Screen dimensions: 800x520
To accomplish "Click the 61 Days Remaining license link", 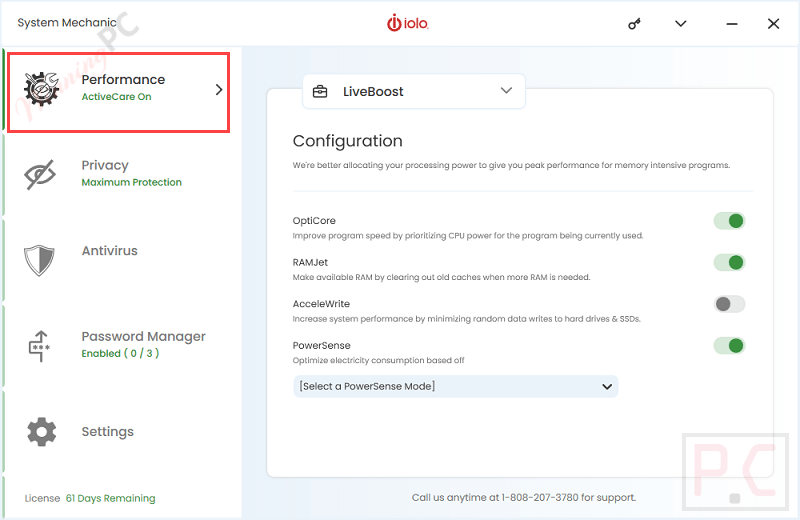I will pos(111,499).
